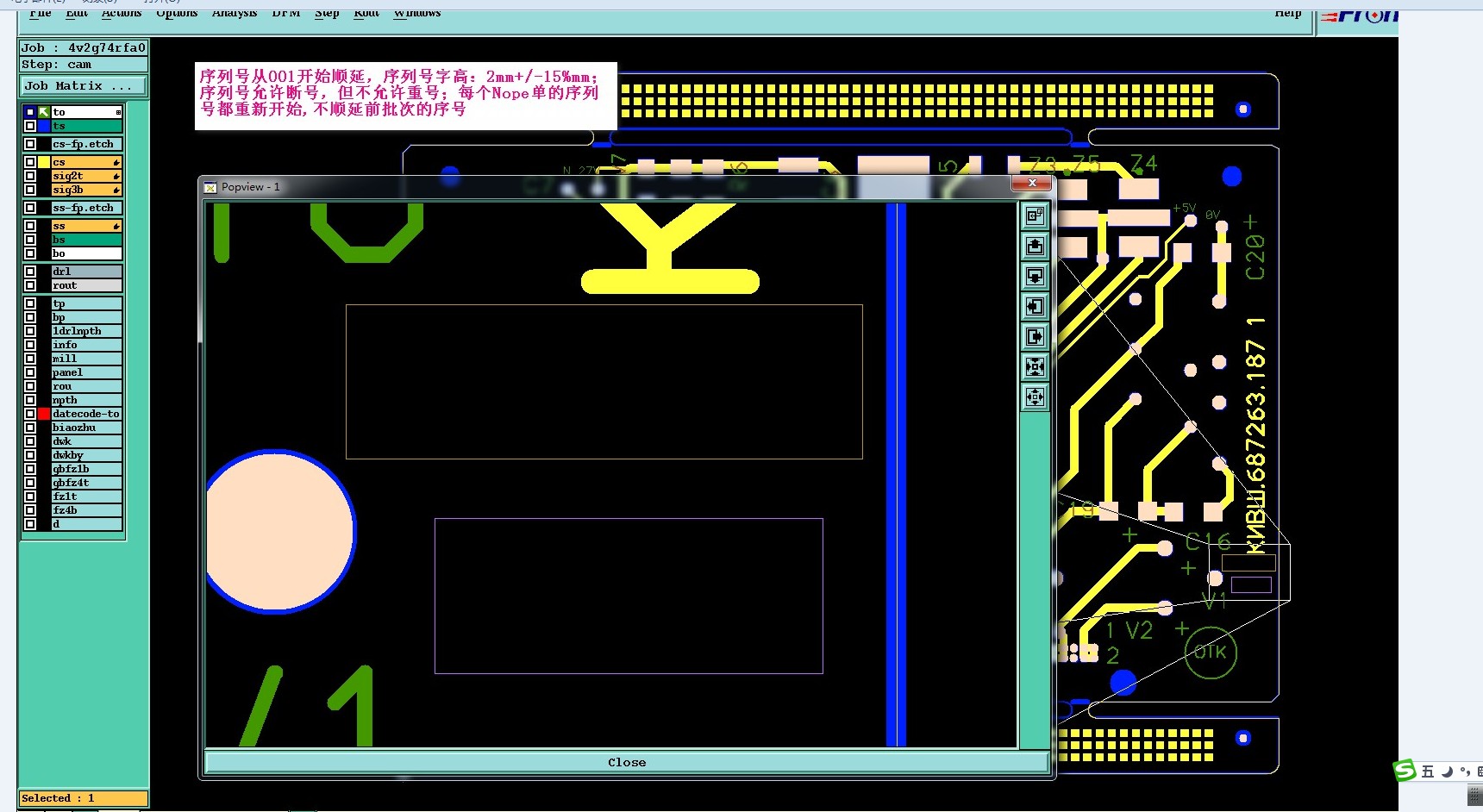The image size is (1483, 812).
Task: Click the Popview zoom-in converging arrows icon
Action: tap(1035, 367)
